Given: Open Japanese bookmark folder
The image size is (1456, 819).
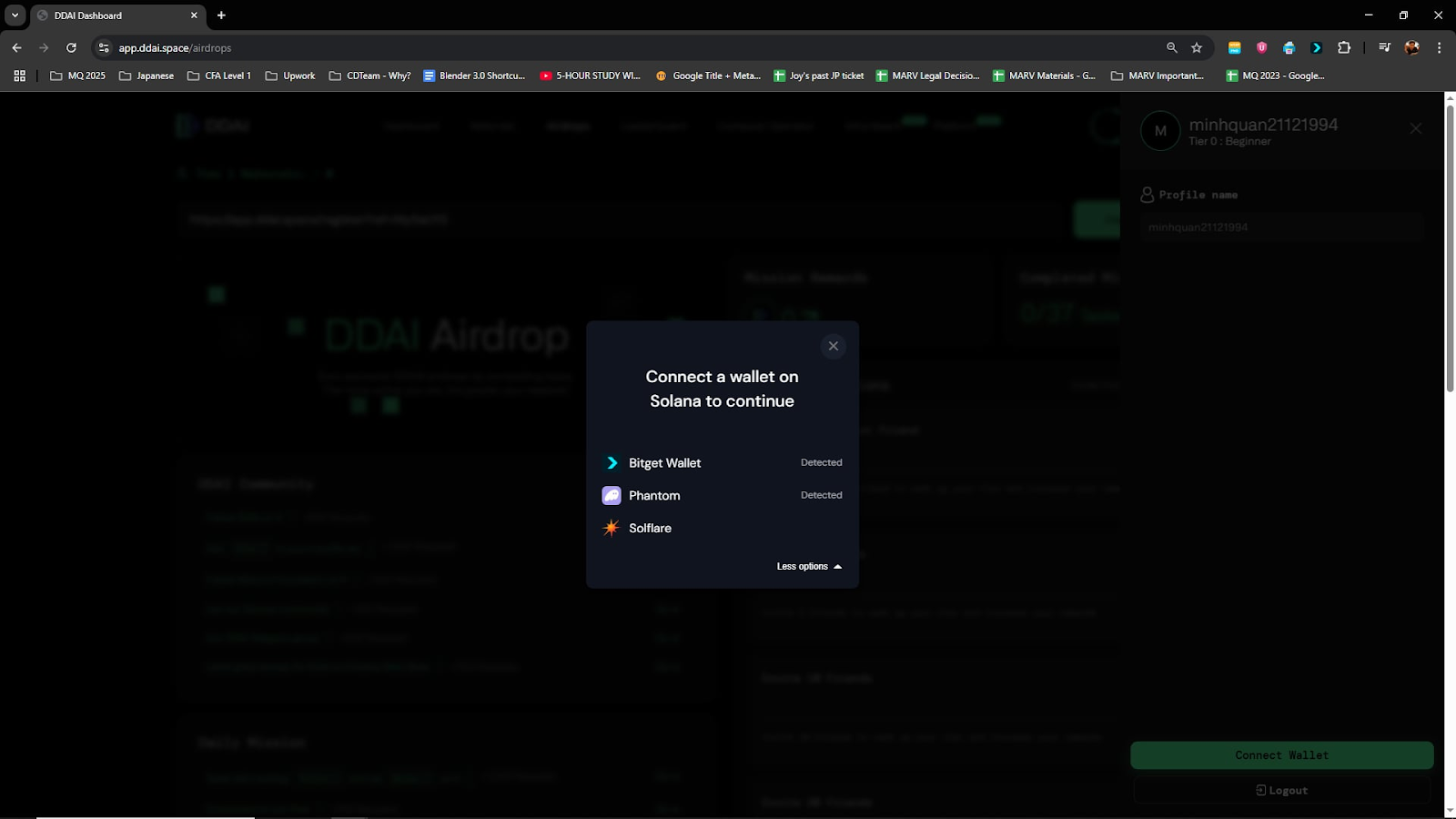Looking at the screenshot, I should pos(147,76).
